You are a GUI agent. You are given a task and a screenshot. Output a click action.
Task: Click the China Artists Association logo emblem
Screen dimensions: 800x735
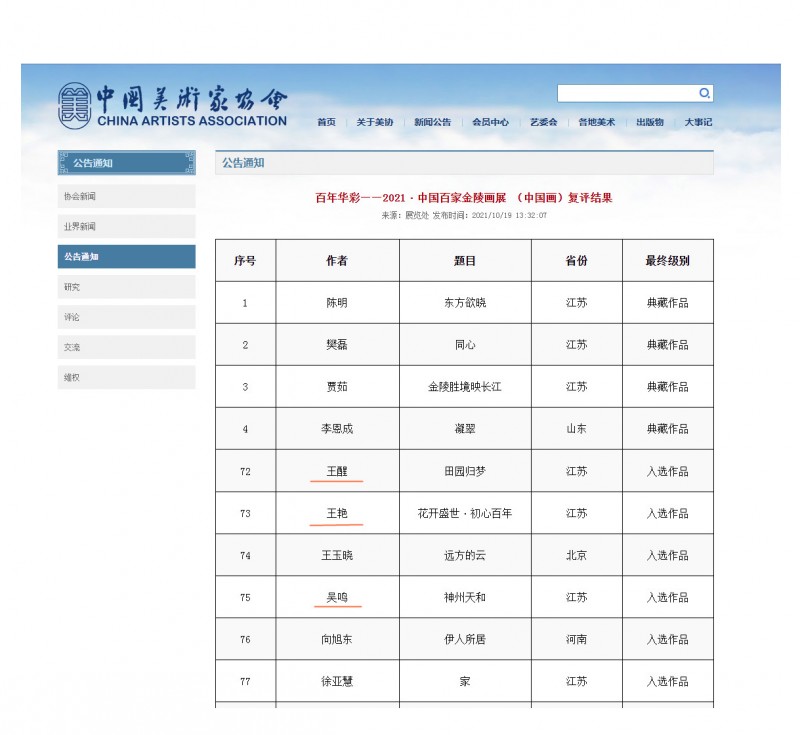[x=73, y=105]
